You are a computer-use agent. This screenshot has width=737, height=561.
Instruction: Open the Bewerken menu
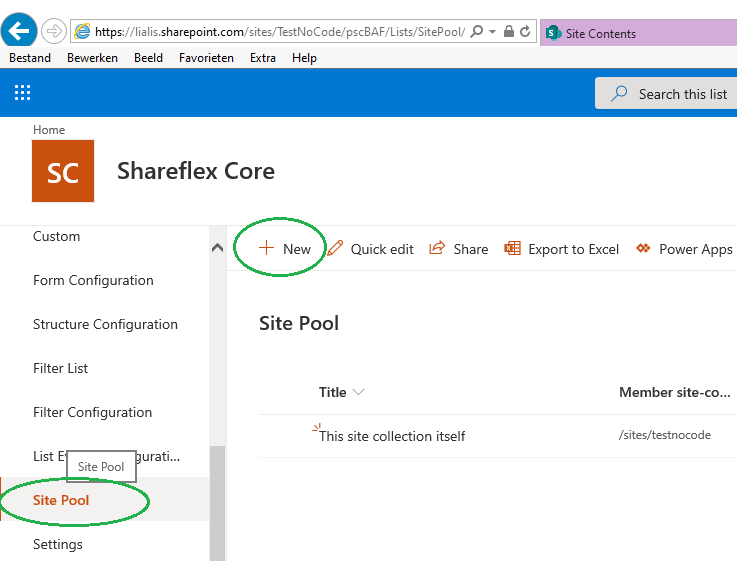pyautogui.click(x=92, y=58)
